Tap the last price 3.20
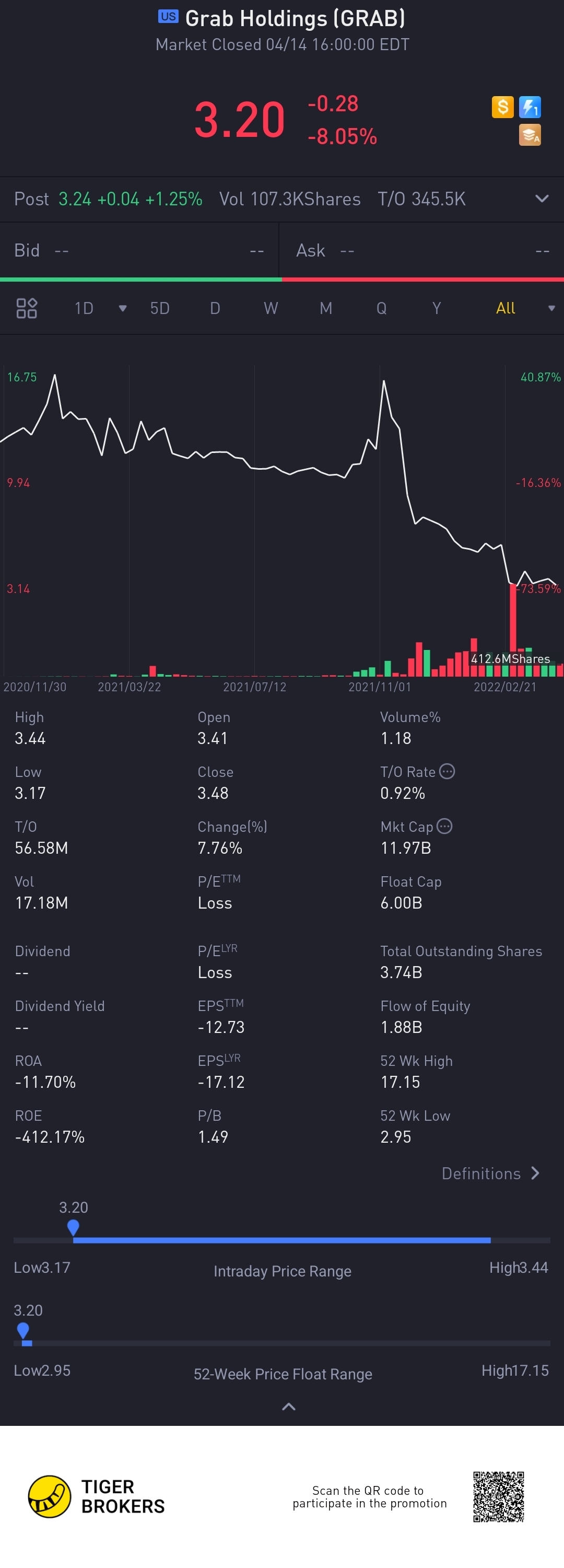The width and height of the screenshot is (564, 1568). point(240,120)
